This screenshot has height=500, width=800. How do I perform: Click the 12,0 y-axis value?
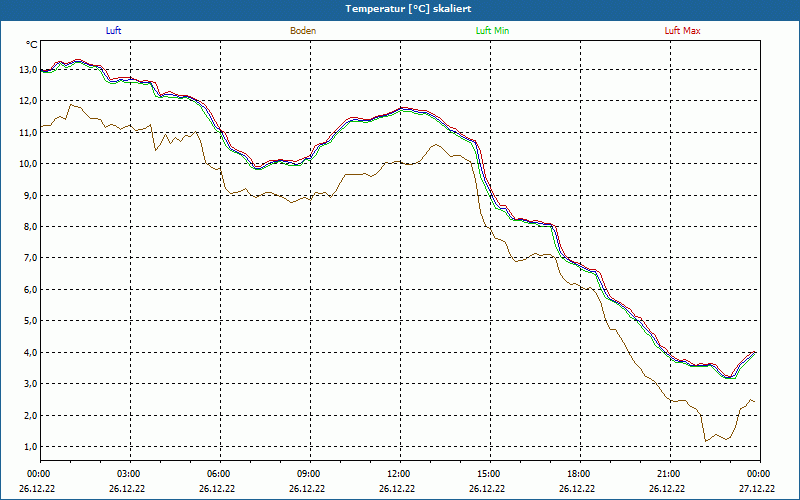[x=28, y=101]
